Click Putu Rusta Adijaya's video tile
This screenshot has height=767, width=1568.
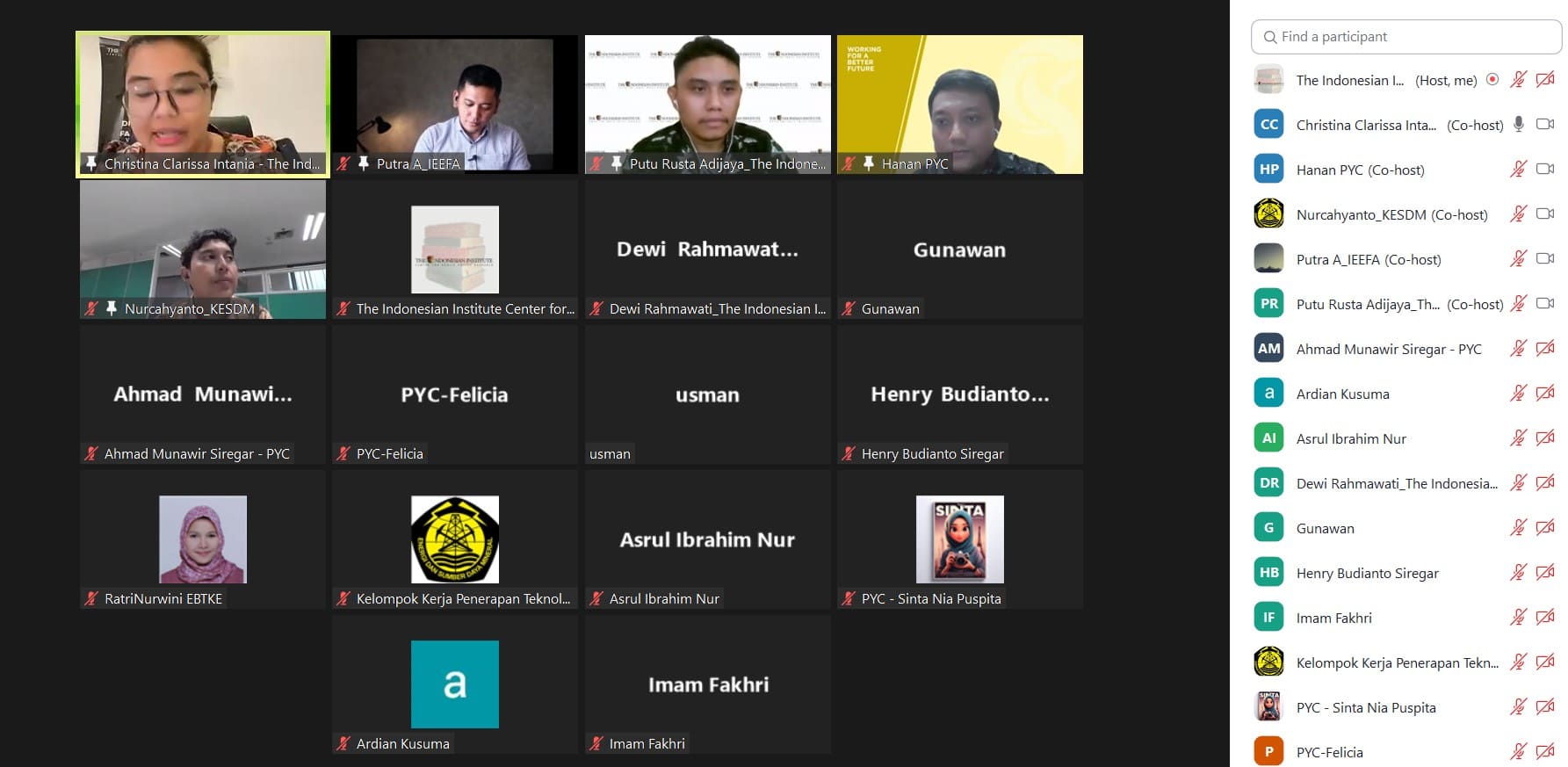click(x=708, y=105)
